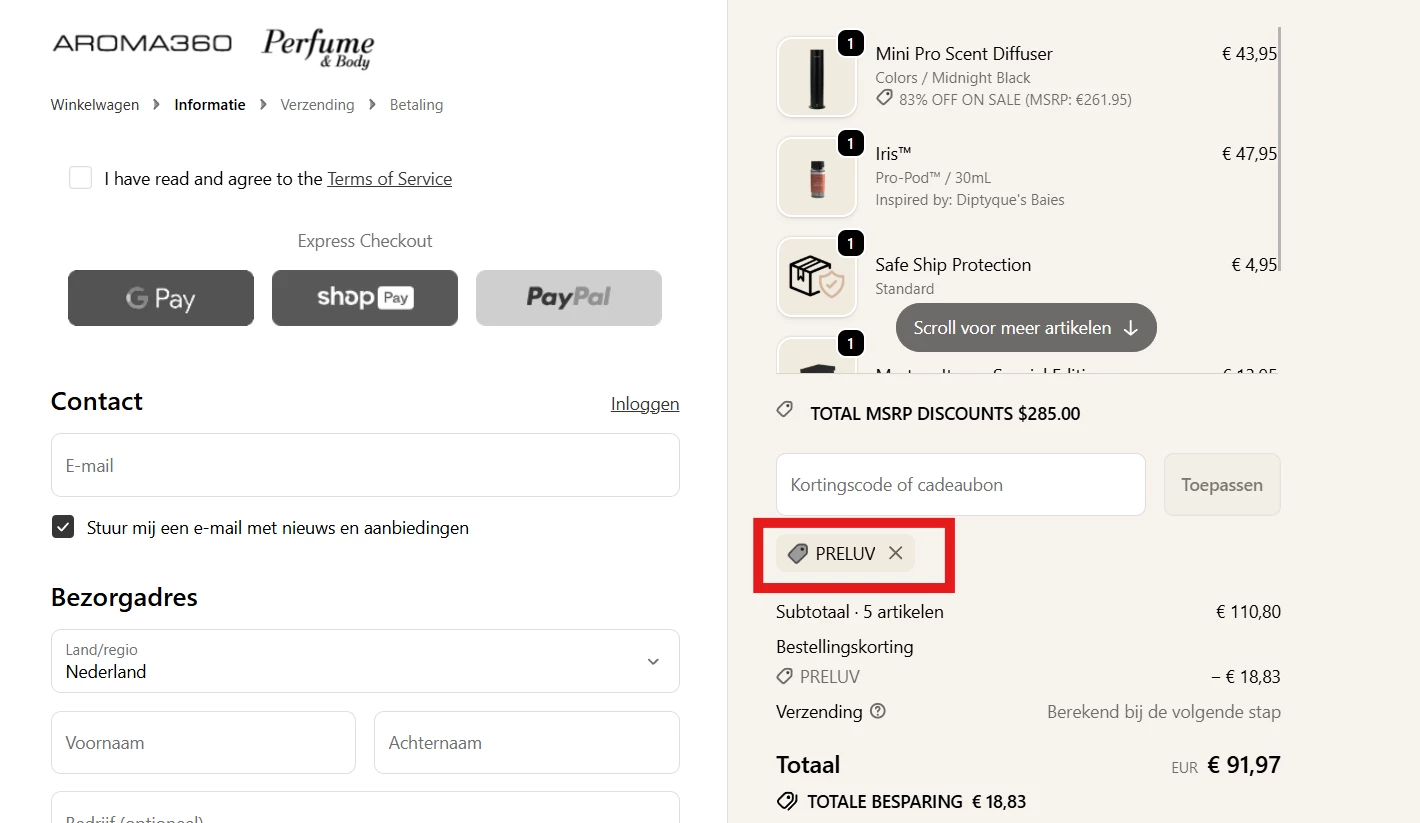Go to Winkelwagen breadcrumb step

point(95,105)
